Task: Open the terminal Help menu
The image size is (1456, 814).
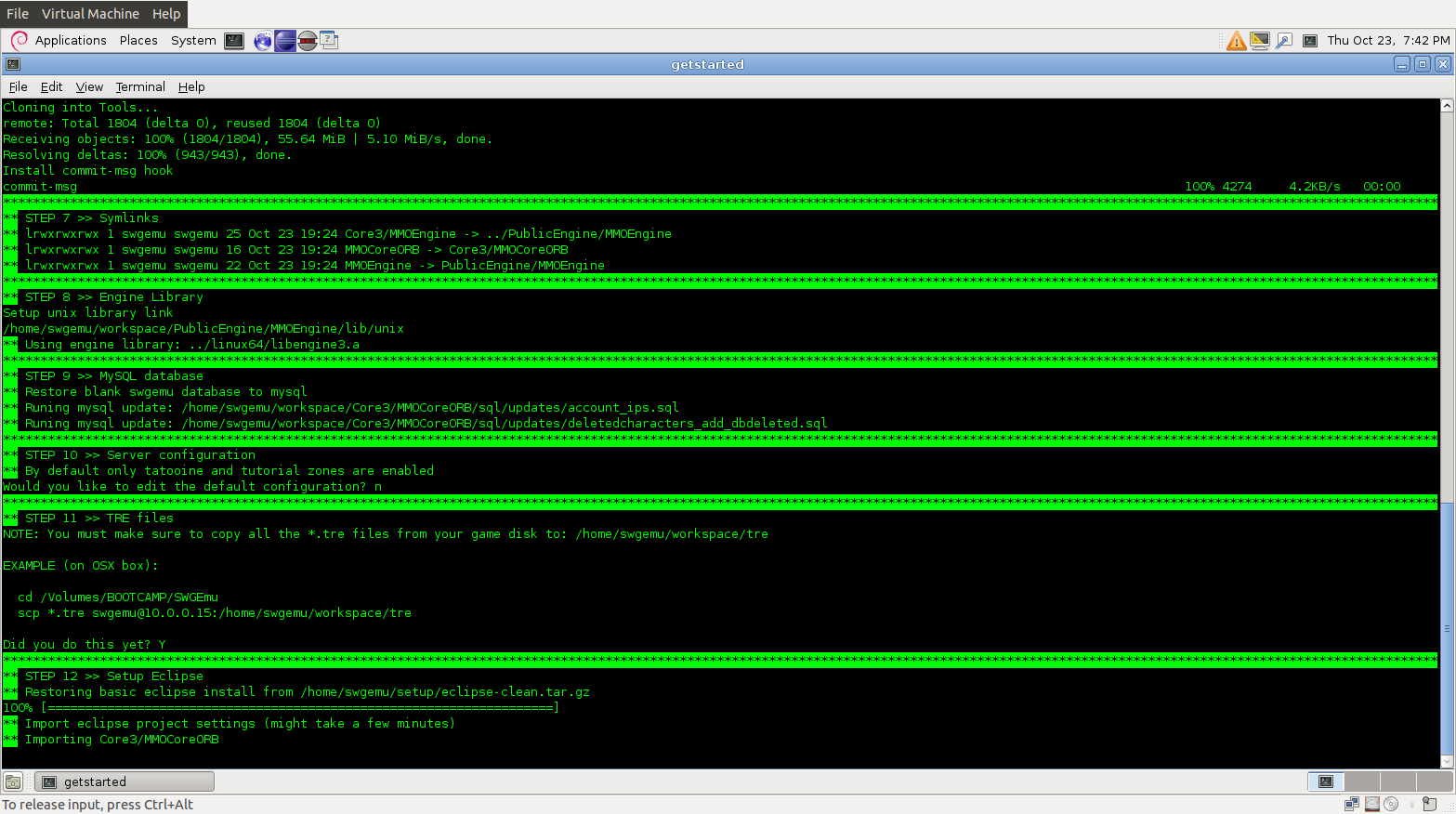Action: coord(191,87)
